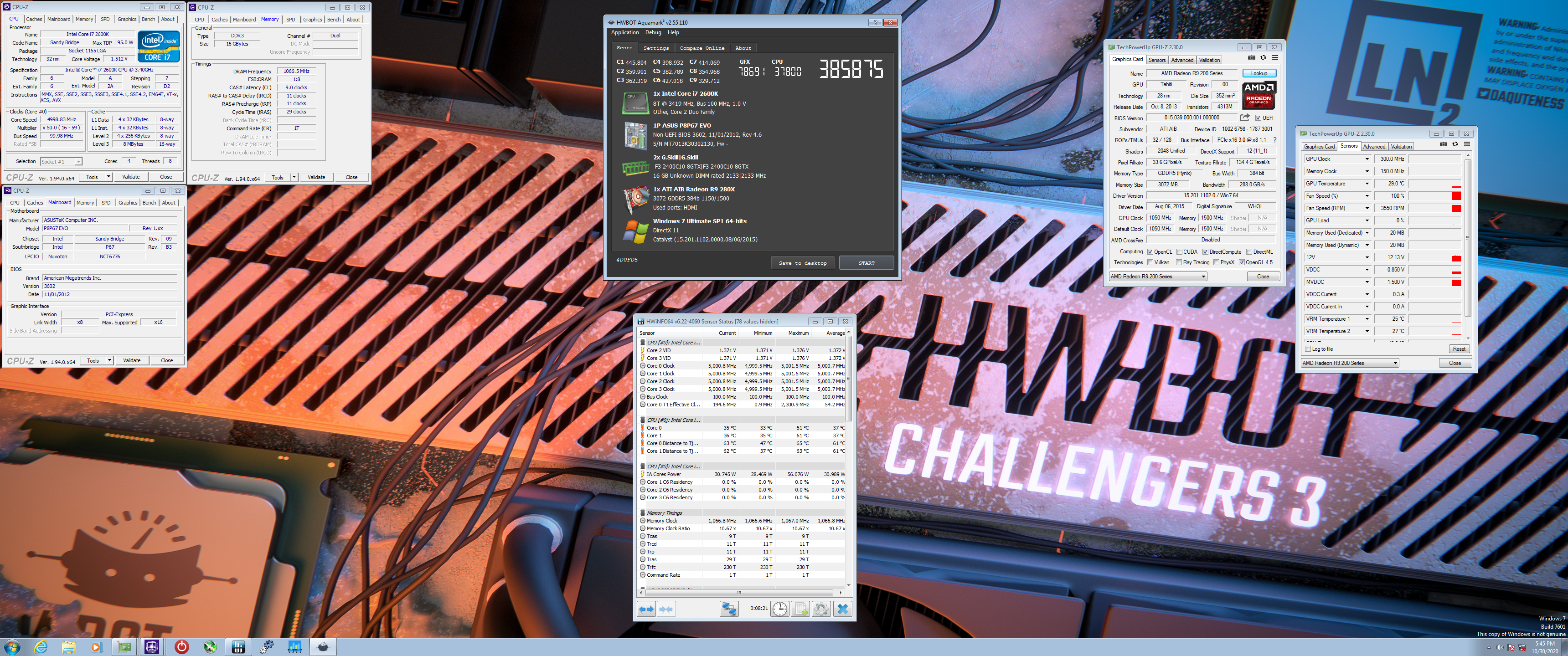Open the Windows Start orb
The height and width of the screenshot is (656, 1568).
(x=11, y=647)
